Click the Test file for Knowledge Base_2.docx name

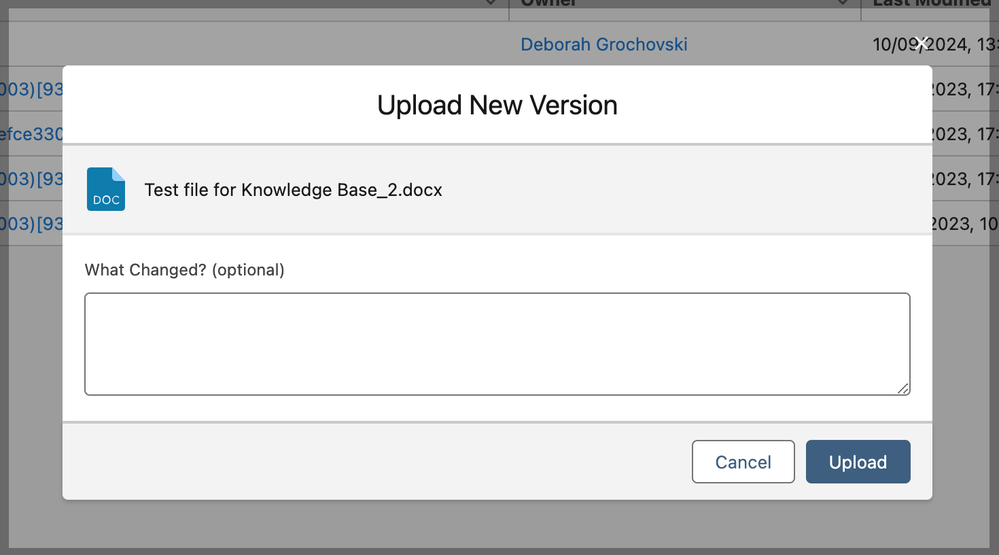[x=293, y=190]
